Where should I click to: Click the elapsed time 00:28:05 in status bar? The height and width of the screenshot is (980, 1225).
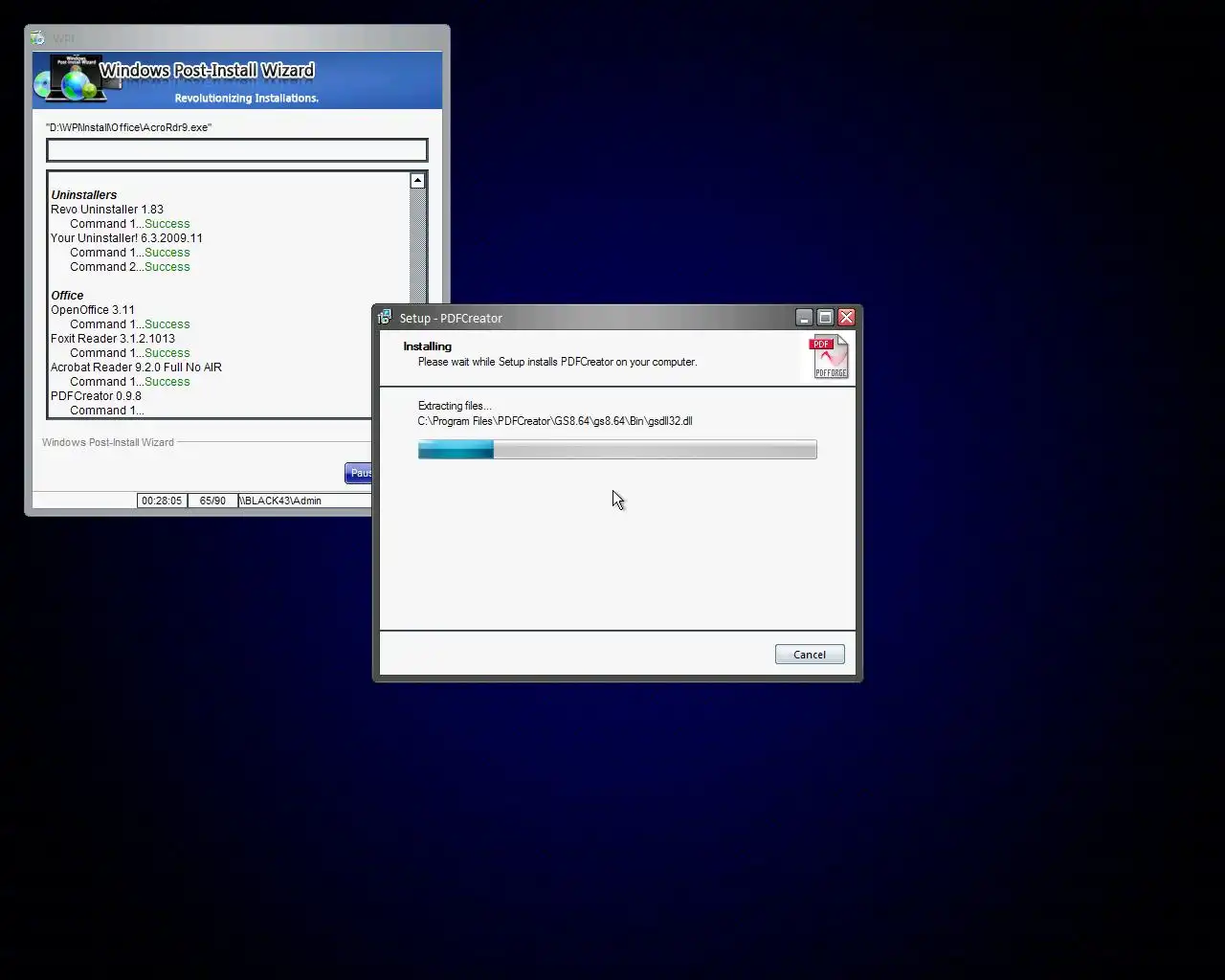pyautogui.click(x=162, y=501)
